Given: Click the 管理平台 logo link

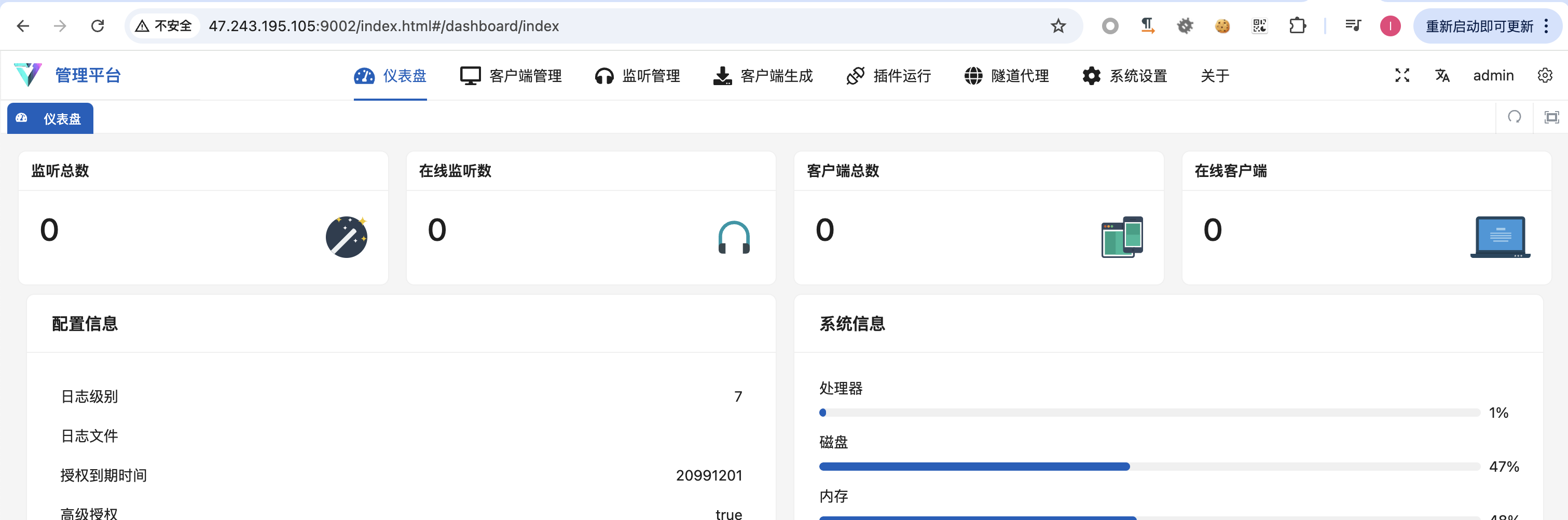Looking at the screenshot, I should 87,75.
